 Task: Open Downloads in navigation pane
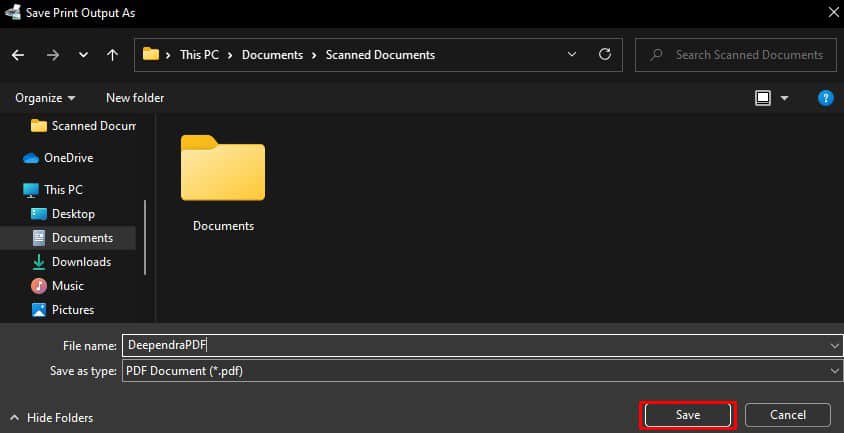click(x=71, y=262)
